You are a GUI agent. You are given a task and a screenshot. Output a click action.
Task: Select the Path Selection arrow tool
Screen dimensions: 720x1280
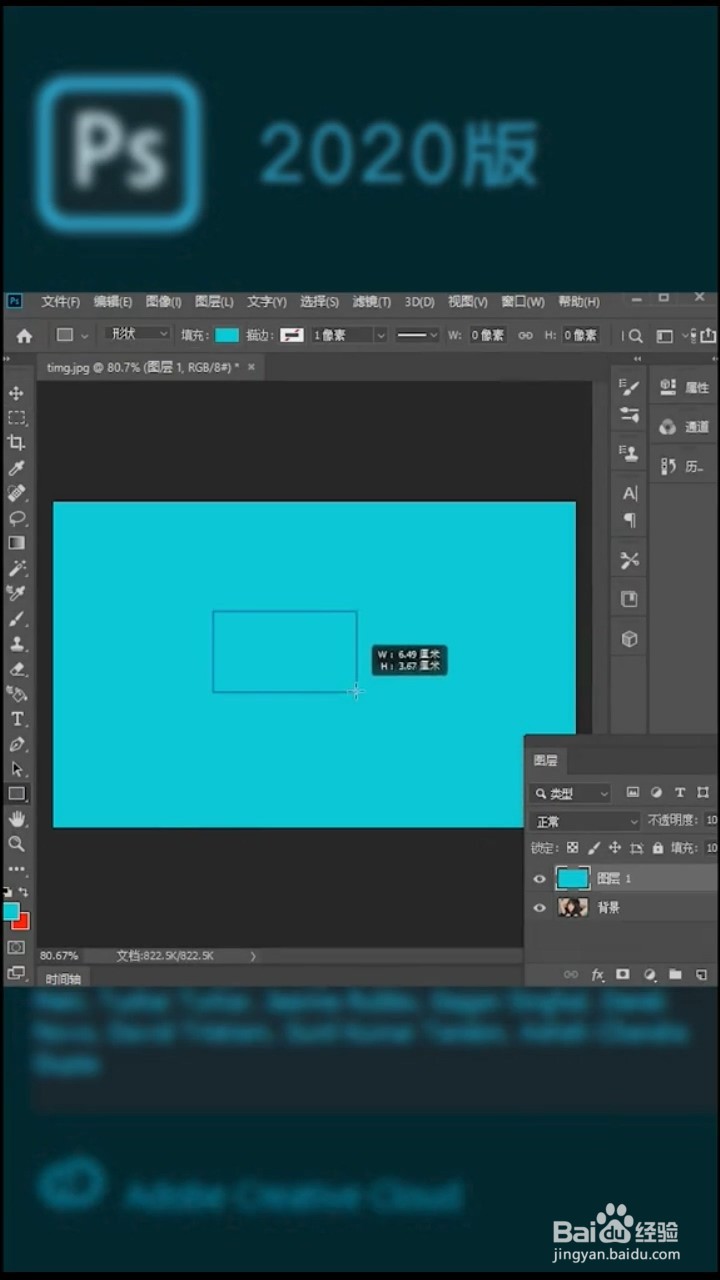16,769
